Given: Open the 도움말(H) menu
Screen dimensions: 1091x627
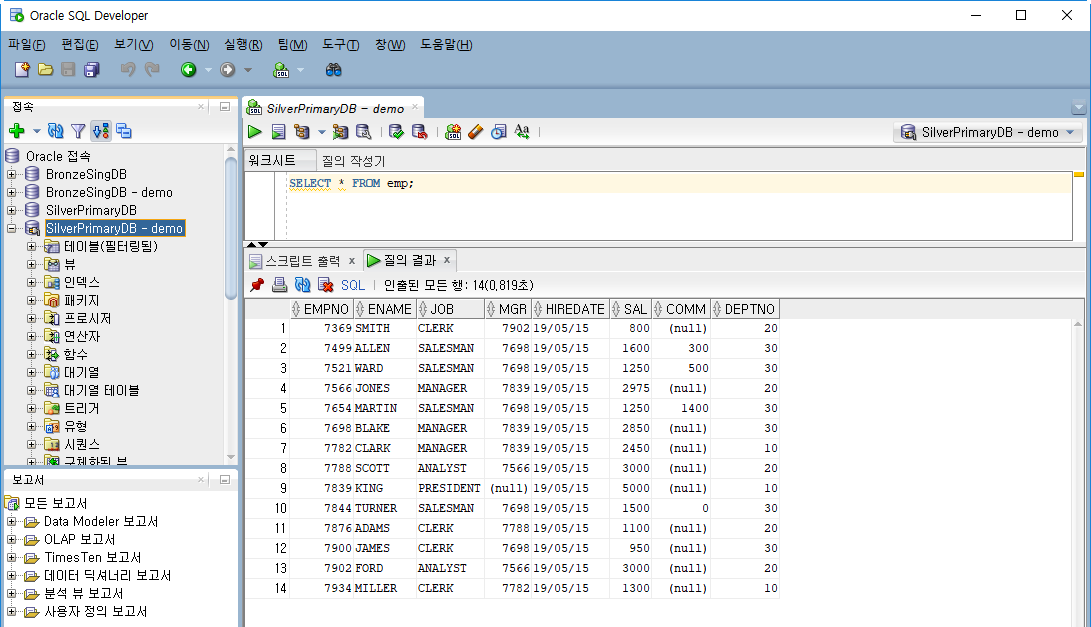Looking at the screenshot, I should [x=446, y=45].
